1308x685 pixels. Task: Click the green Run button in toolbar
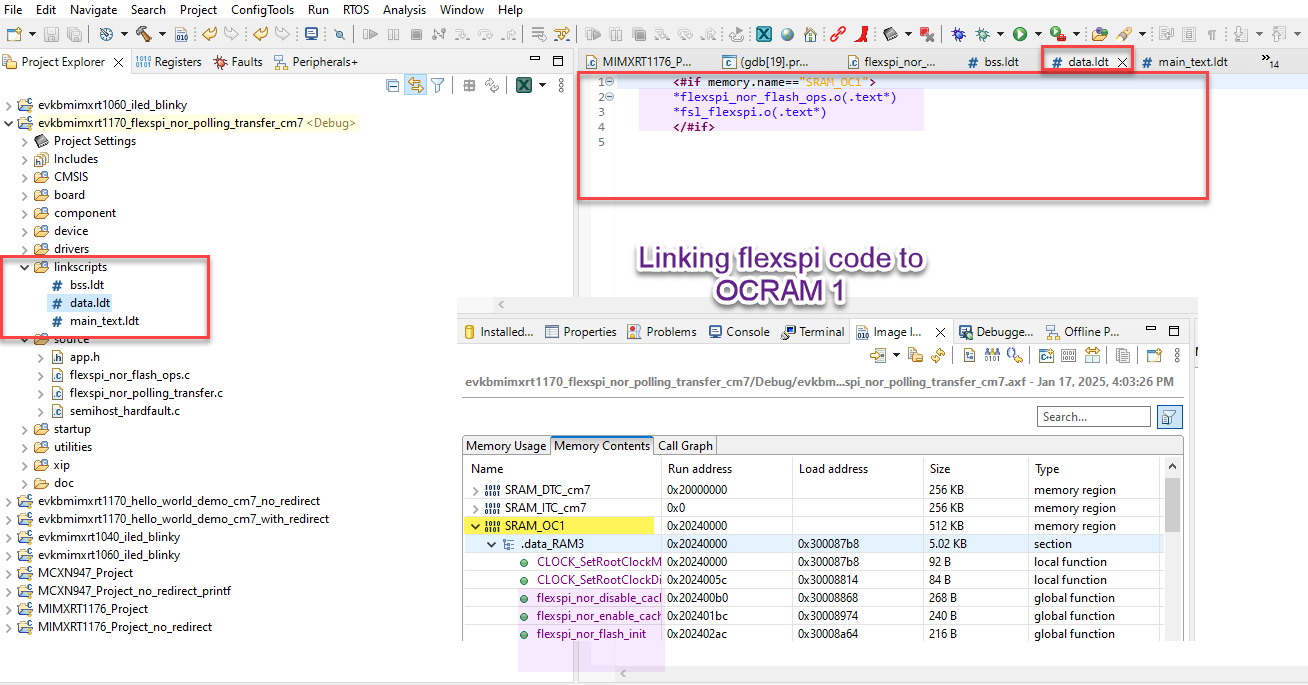[x=1020, y=34]
